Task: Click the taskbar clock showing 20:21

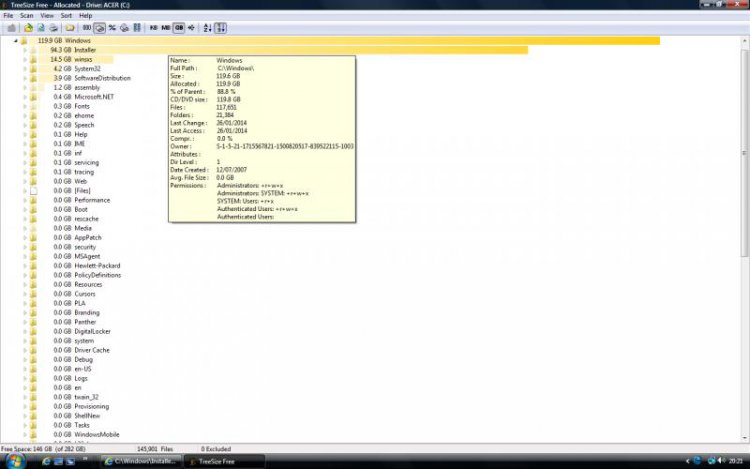Action: [x=735, y=461]
